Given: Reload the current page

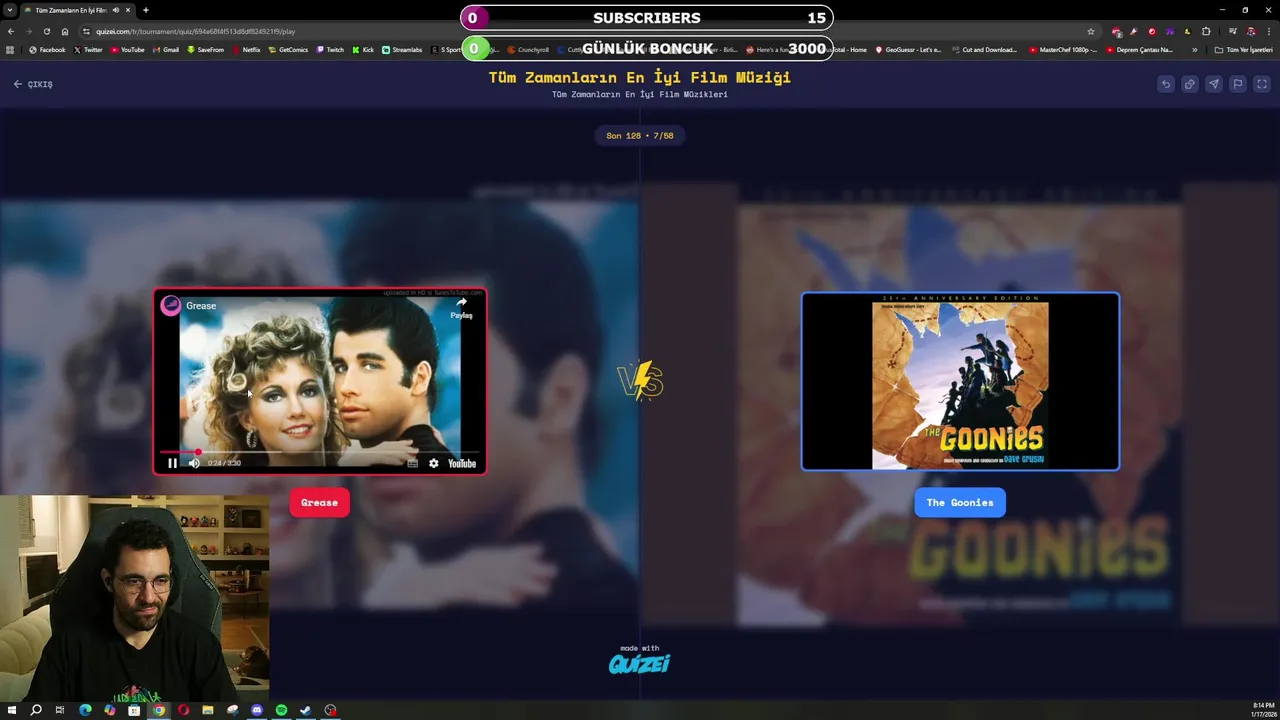Looking at the screenshot, I should tap(47, 31).
